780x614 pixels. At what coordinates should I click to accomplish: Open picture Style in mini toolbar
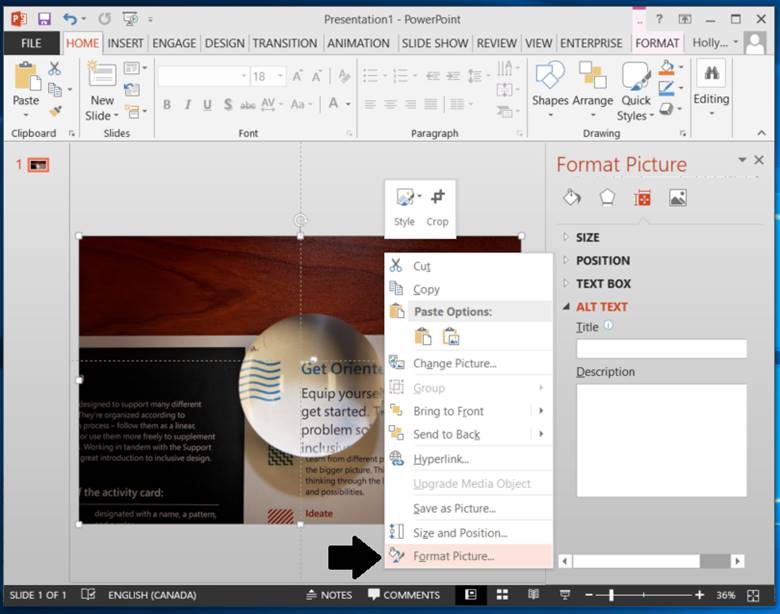[x=405, y=207]
